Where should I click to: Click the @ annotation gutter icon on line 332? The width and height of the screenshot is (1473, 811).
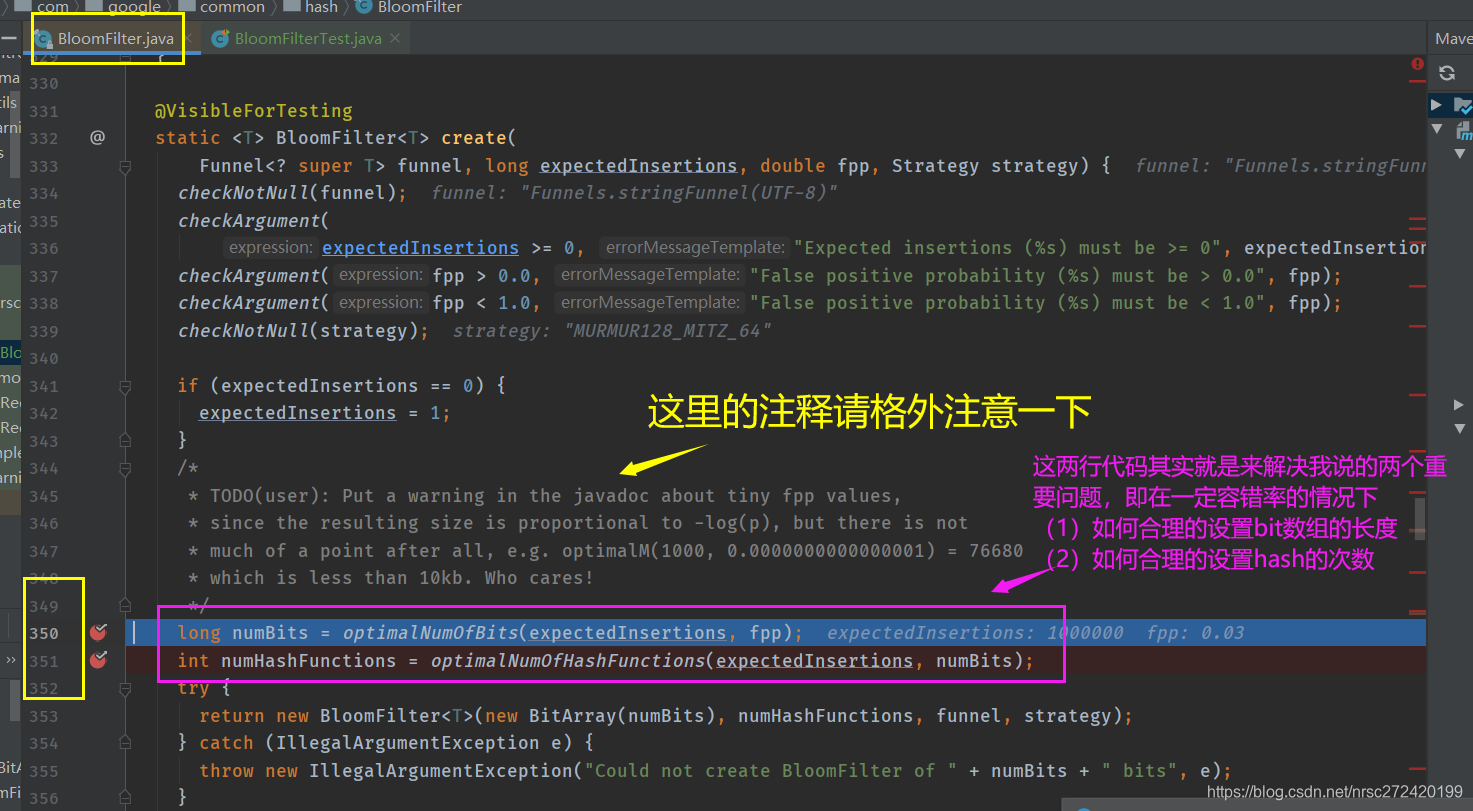coord(96,137)
